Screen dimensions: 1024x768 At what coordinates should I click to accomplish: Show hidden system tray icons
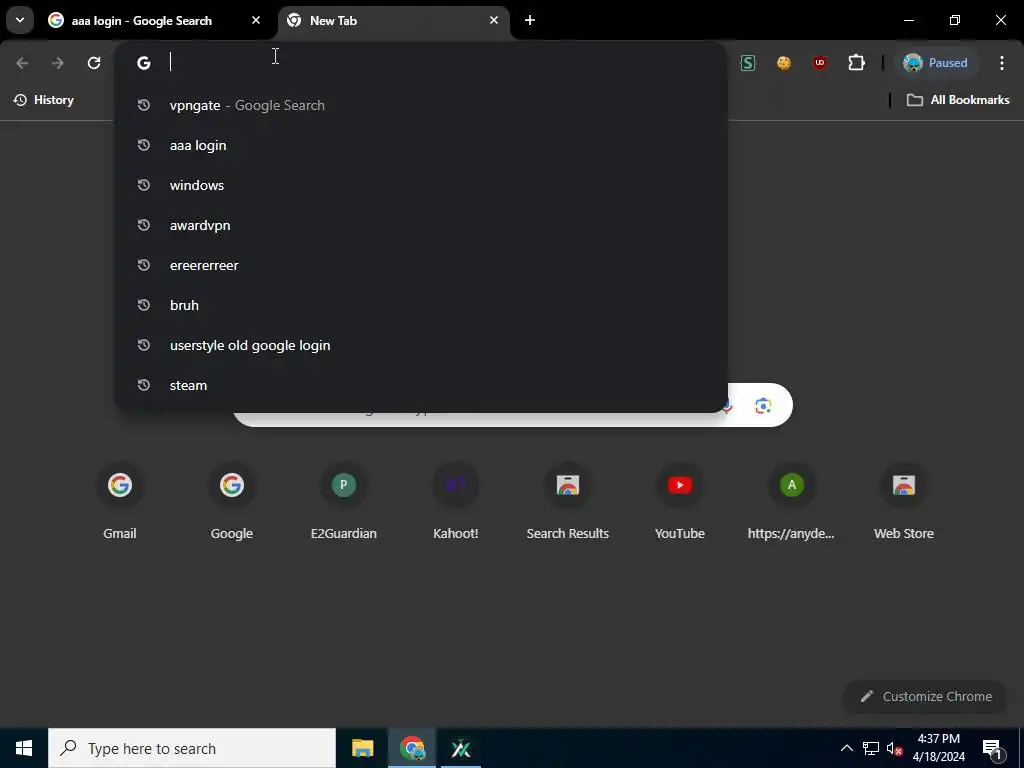[846, 748]
